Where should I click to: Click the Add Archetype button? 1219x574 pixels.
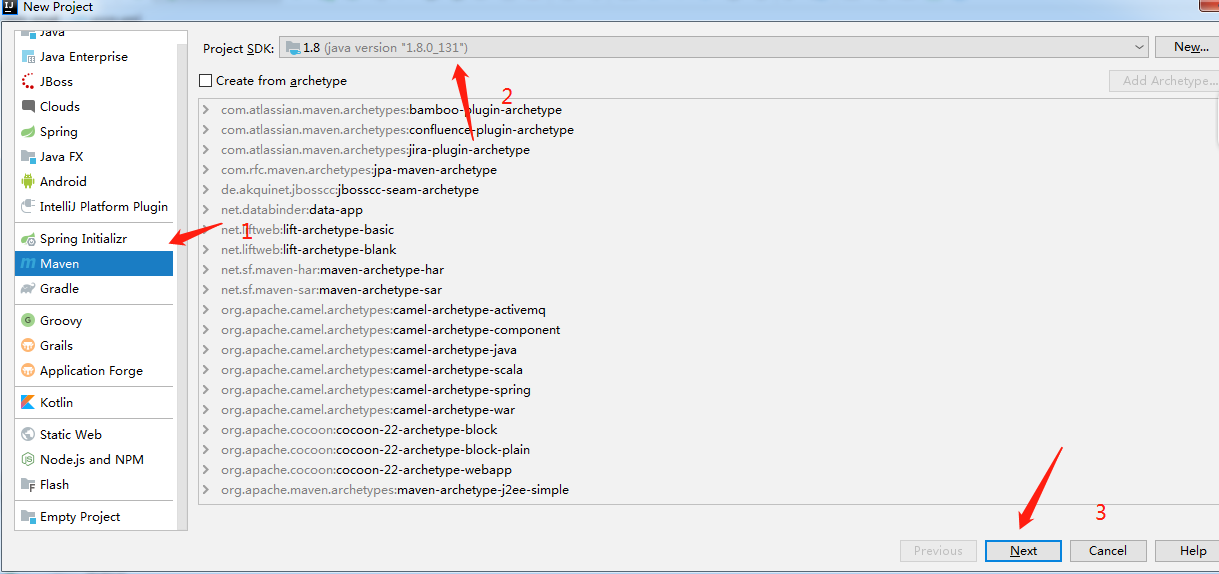[x=1164, y=81]
